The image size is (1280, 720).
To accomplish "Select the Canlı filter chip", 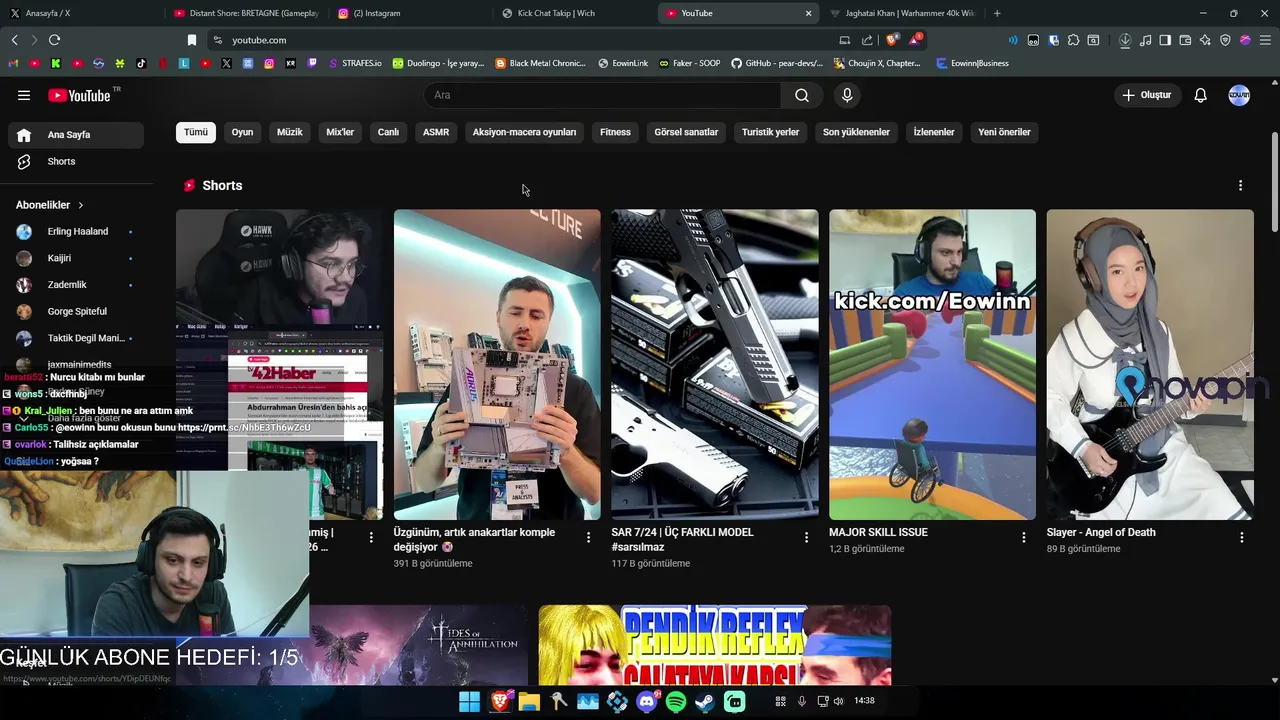I will (388, 132).
